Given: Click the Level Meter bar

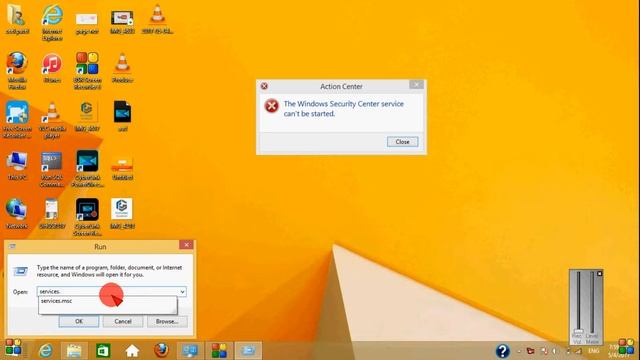Looking at the screenshot, I should 592,303.
